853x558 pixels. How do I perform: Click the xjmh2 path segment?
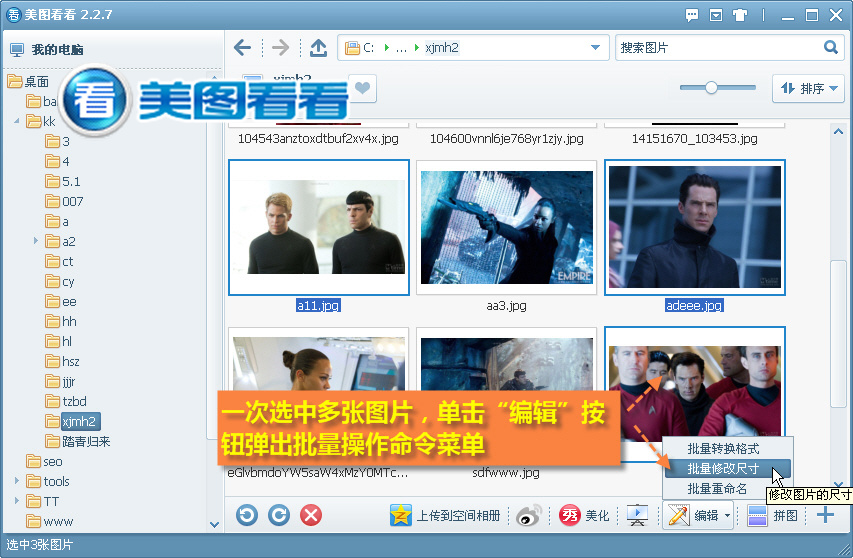coord(442,48)
